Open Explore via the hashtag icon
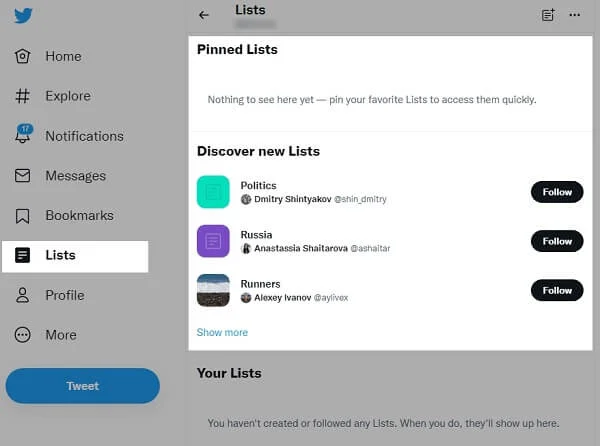600x446 pixels. tap(22, 96)
